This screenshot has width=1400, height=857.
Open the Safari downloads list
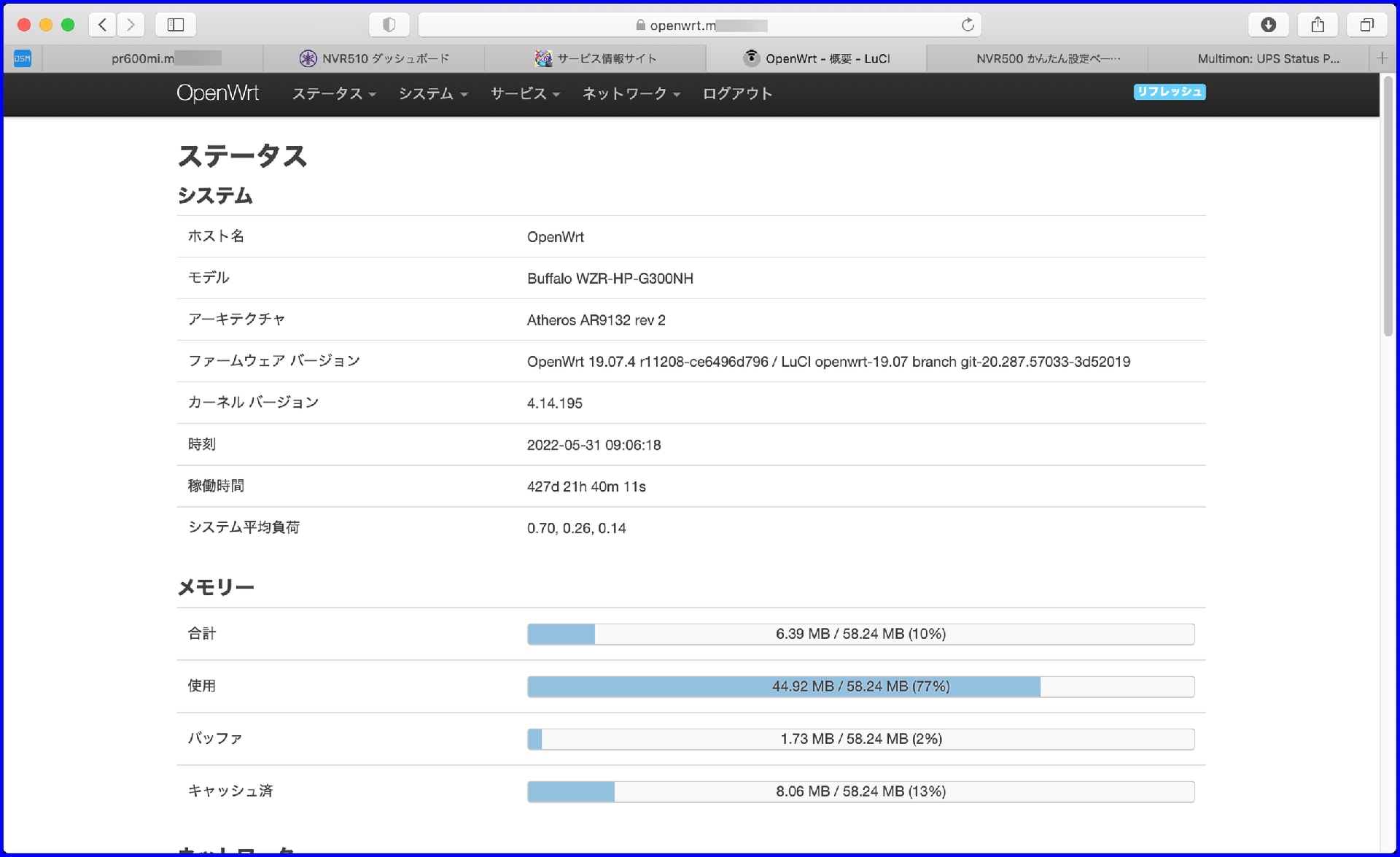(x=1269, y=25)
